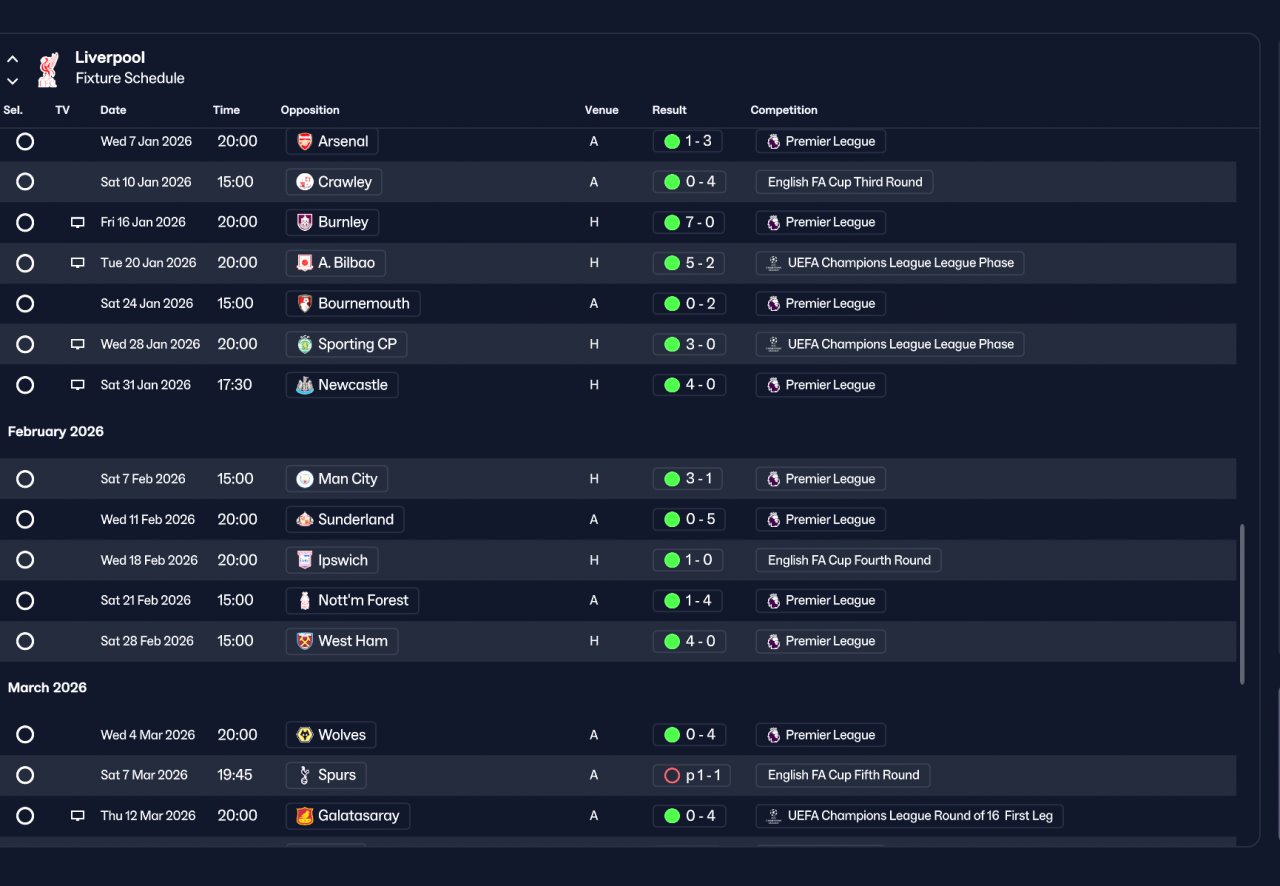Screen dimensions: 1280x886
Task: Click the down chevron beside Fixture Schedule
Action: (13, 80)
